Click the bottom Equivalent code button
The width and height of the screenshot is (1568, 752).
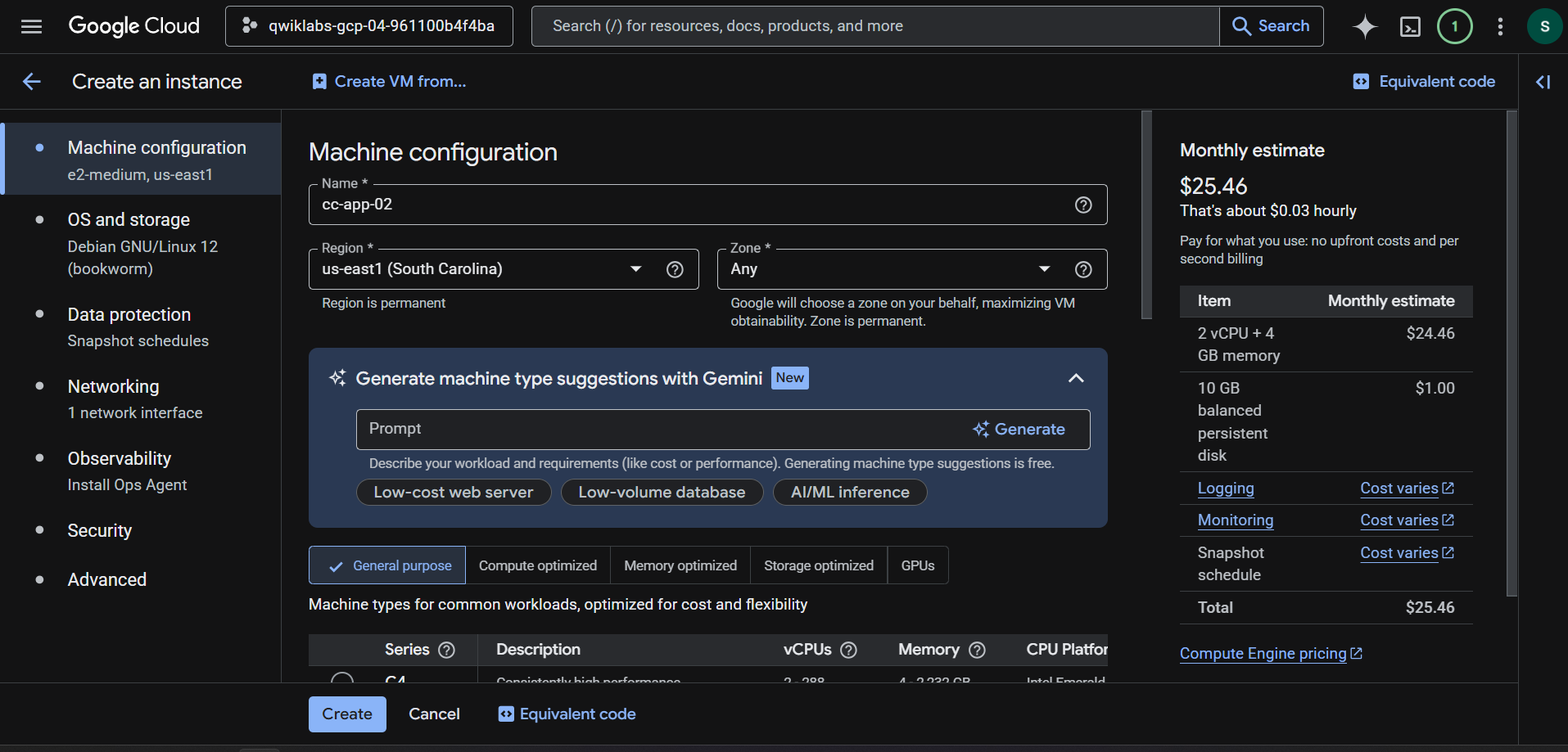pos(567,714)
